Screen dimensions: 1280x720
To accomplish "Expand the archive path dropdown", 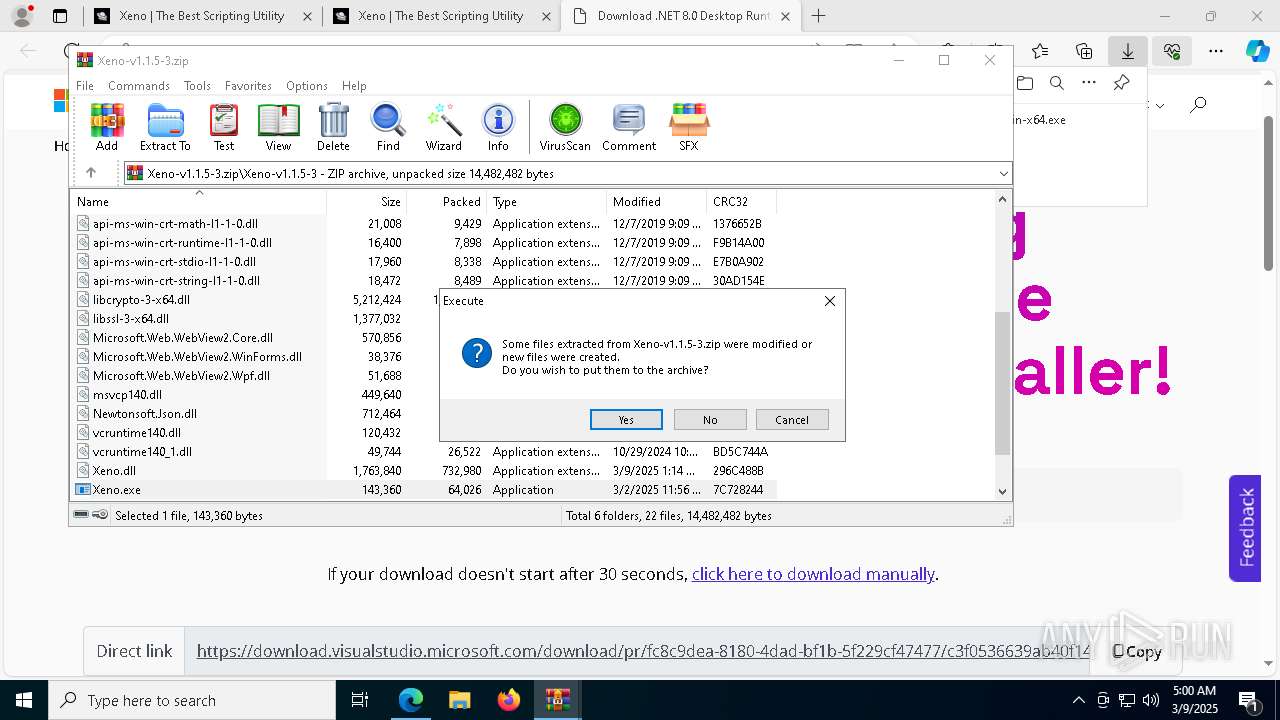I will tap(1003, 174).
